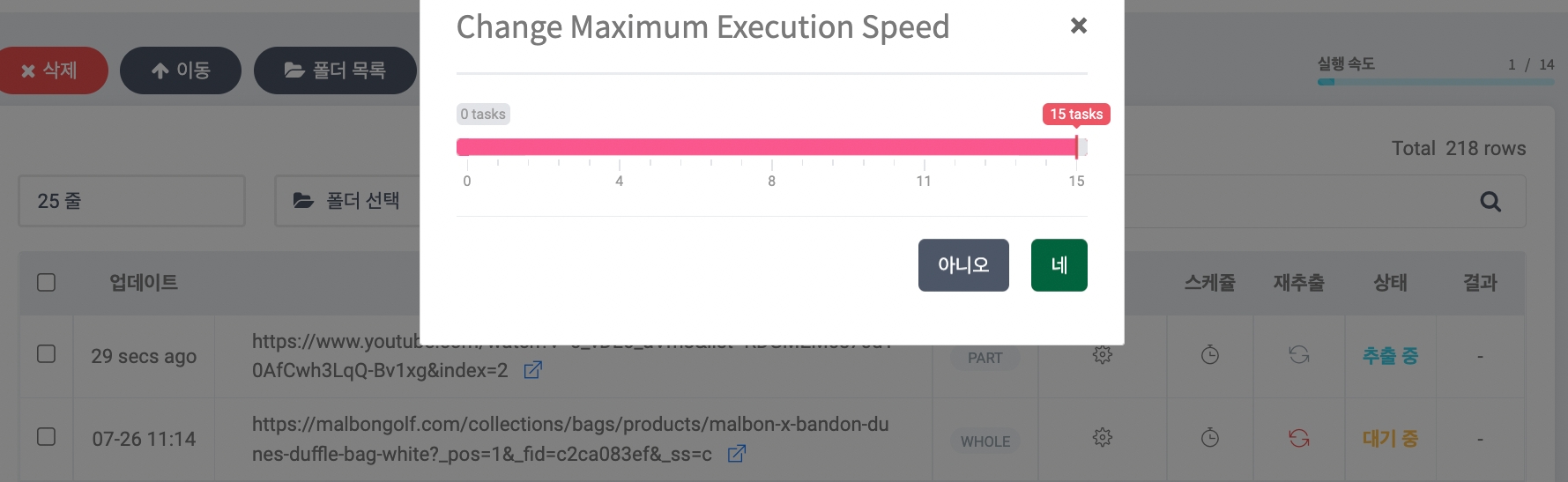Open the 25 줄 rows-per-page dropdown

coord(132,201)
